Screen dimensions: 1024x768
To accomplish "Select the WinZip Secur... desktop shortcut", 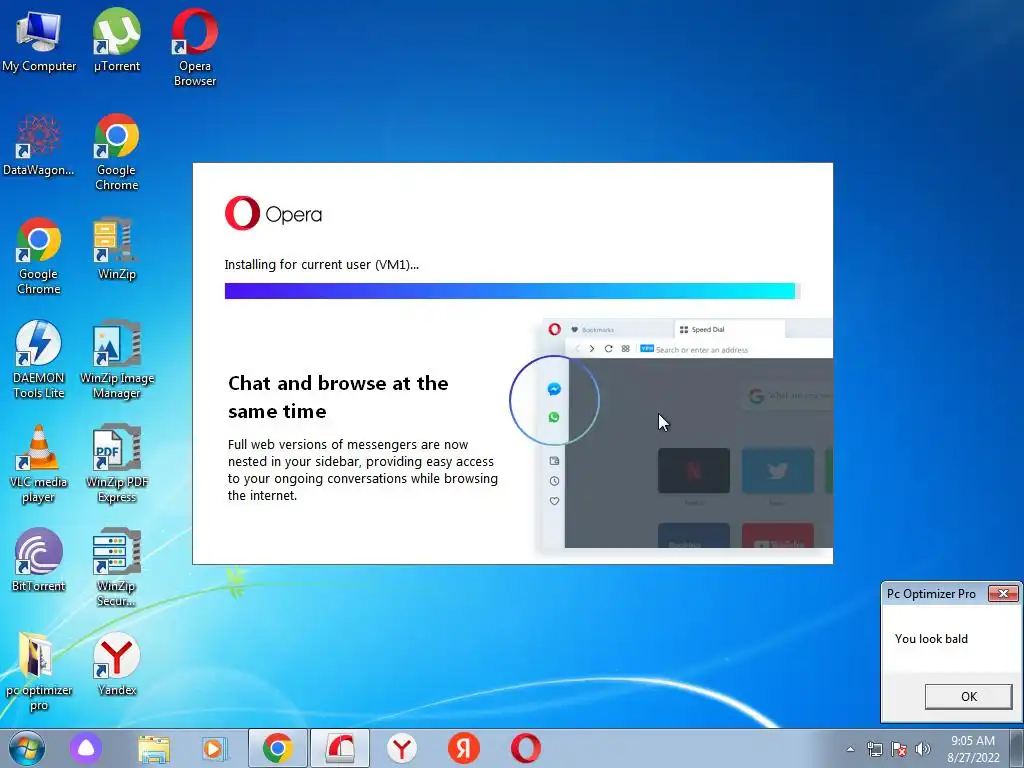I will point(116,569).
